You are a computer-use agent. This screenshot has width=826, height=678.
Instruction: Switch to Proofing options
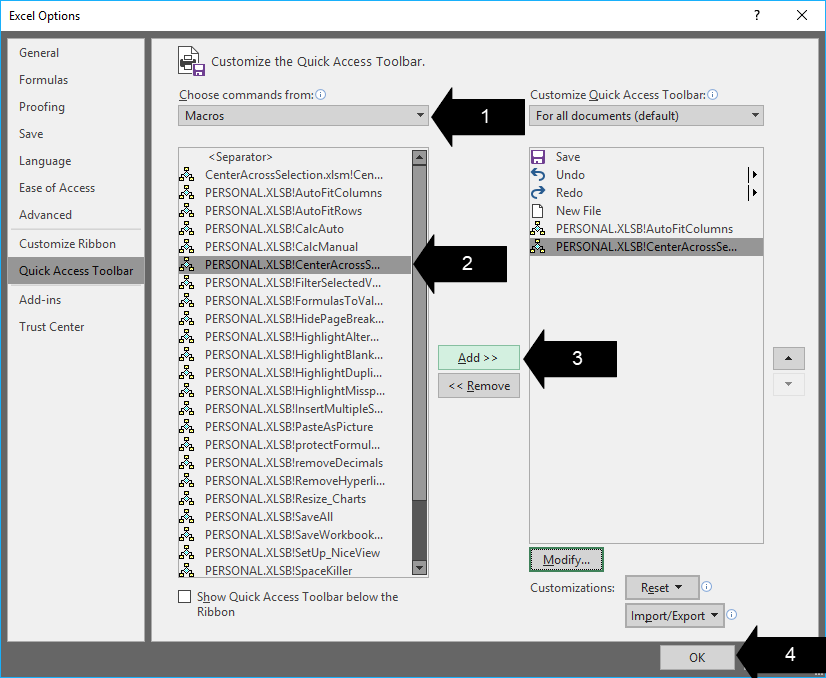pos(76,107)
